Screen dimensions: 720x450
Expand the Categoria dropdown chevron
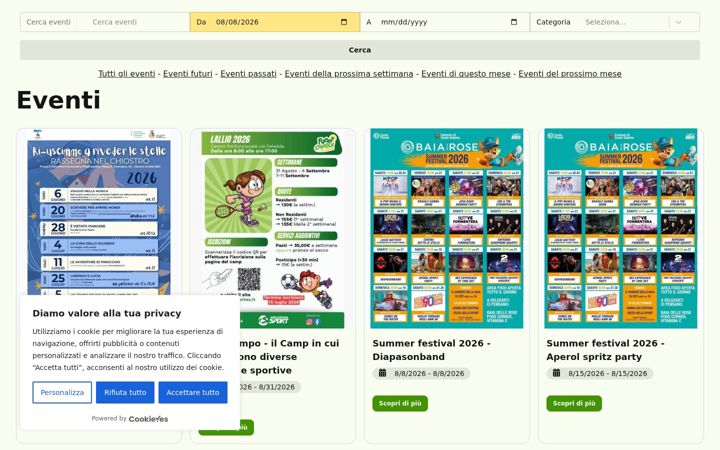pyautogui.click(x=678, y=22)
